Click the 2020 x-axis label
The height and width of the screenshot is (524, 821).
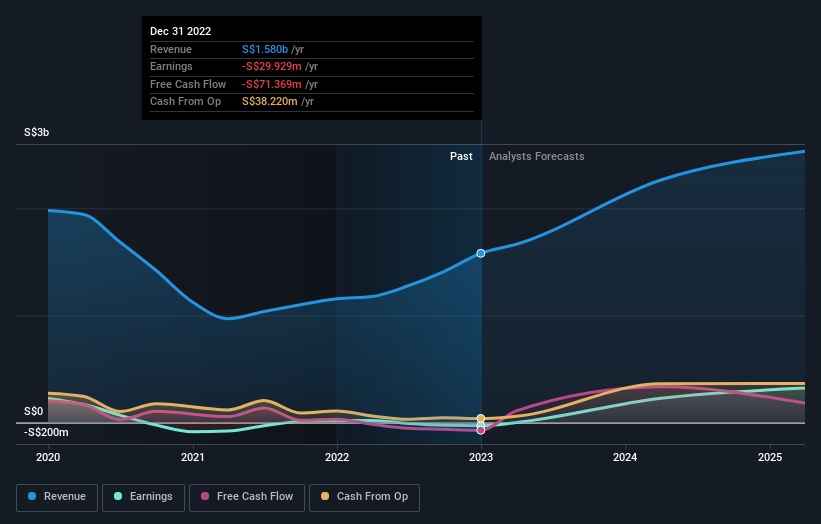click(48, 458)
